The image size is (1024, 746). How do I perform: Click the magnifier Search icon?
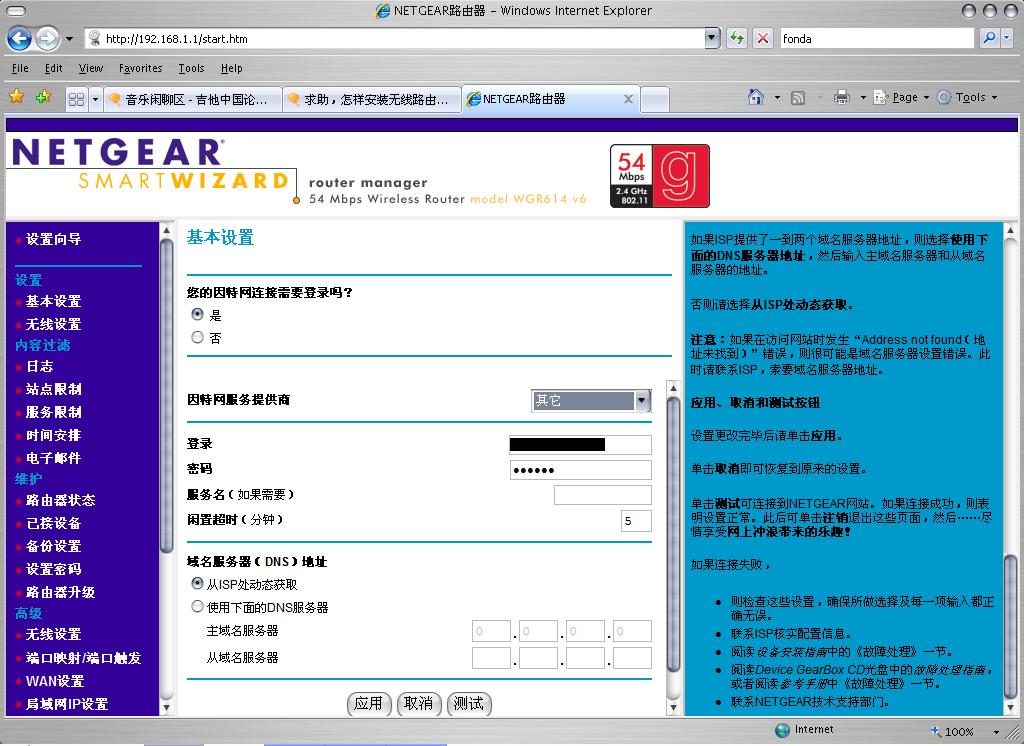click(x=989, y=39)
